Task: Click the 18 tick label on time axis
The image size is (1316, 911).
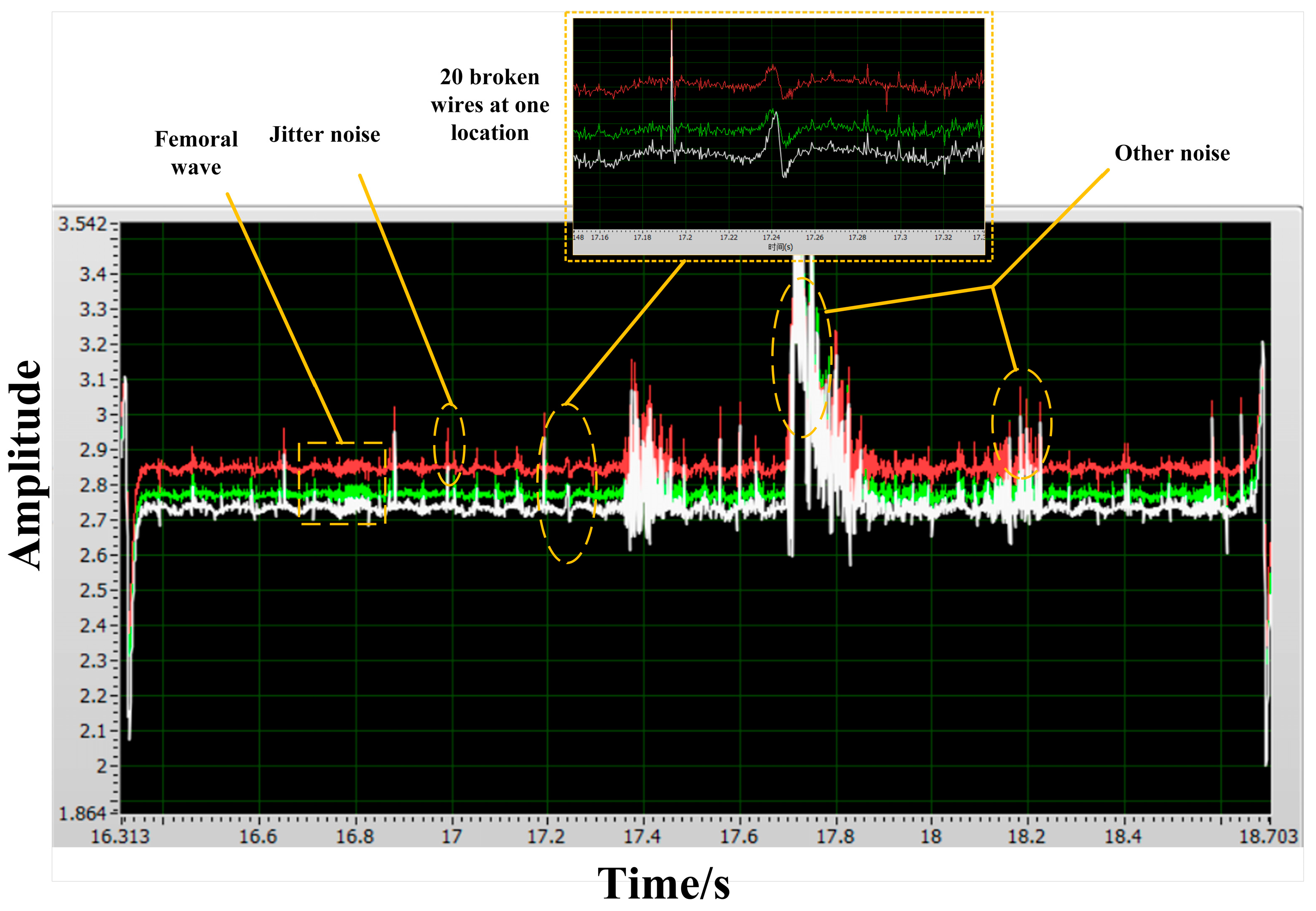Action: click(x=931, y=837)
